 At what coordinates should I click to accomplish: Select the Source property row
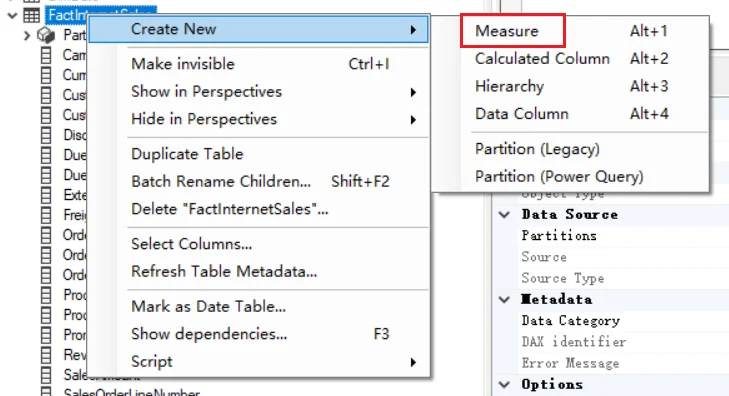pyautogui.click(x=623, y=257)
